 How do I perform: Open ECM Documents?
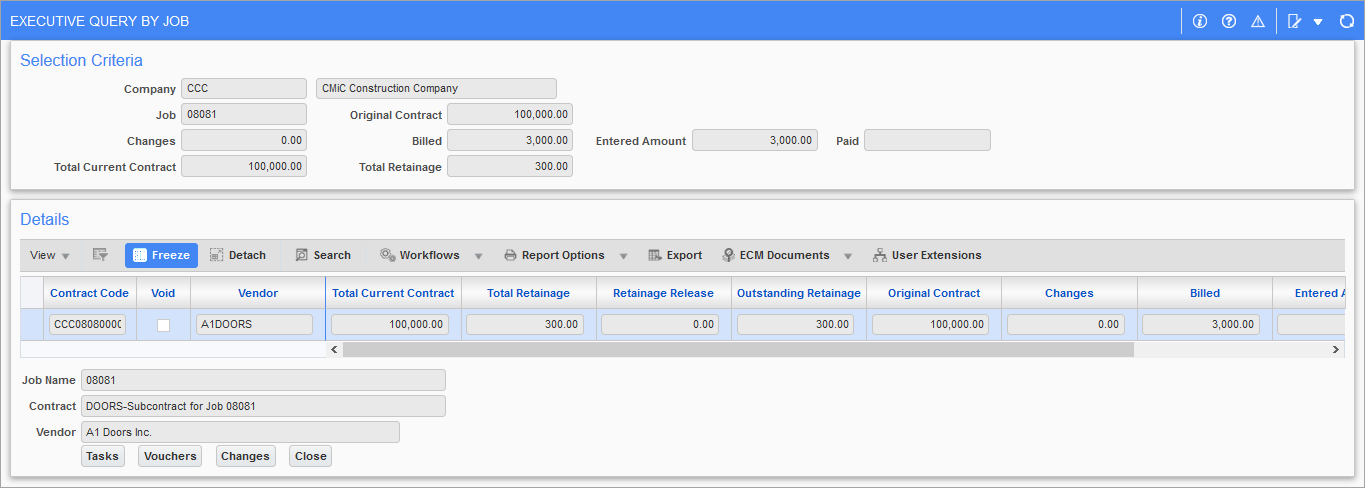[776, 255]
